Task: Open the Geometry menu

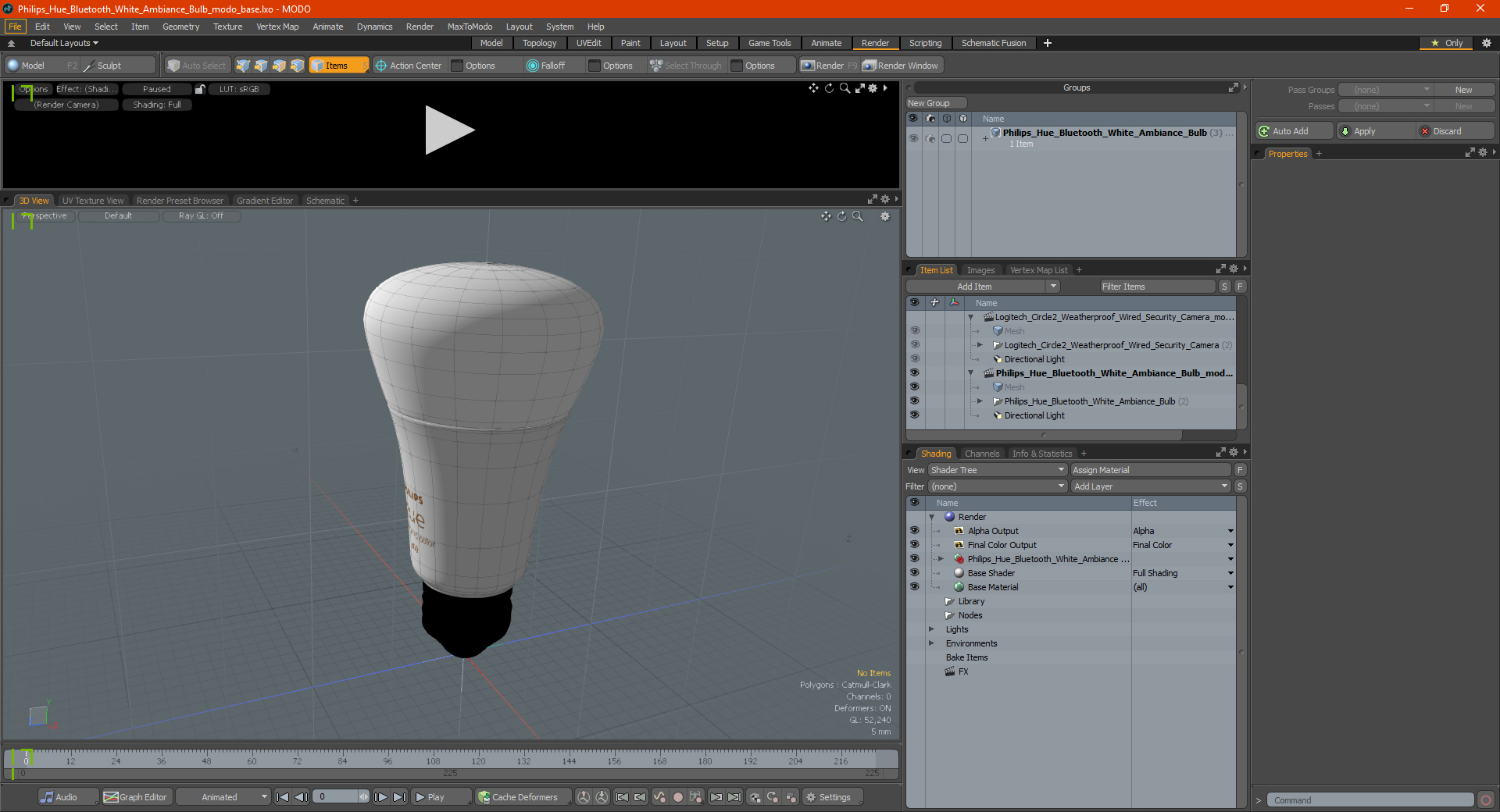Action: [x=180, y=27]
